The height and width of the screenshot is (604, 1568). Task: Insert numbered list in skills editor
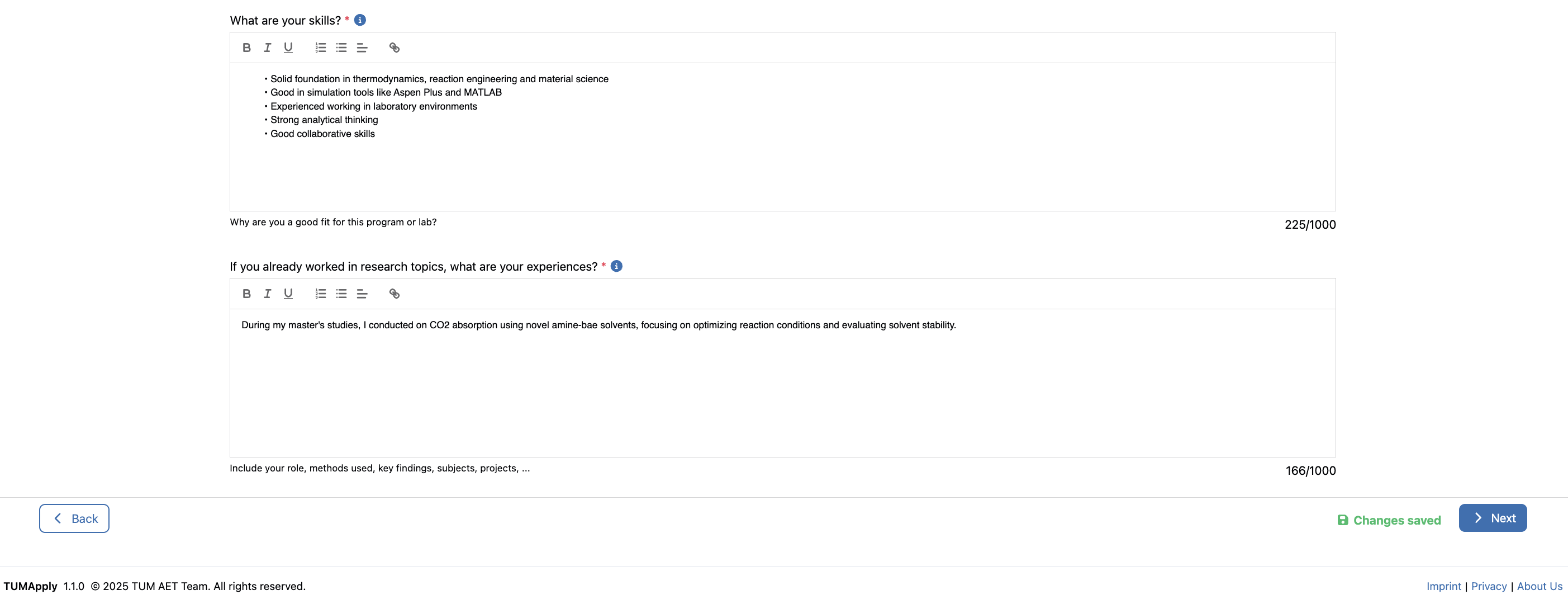pos(321,48)
